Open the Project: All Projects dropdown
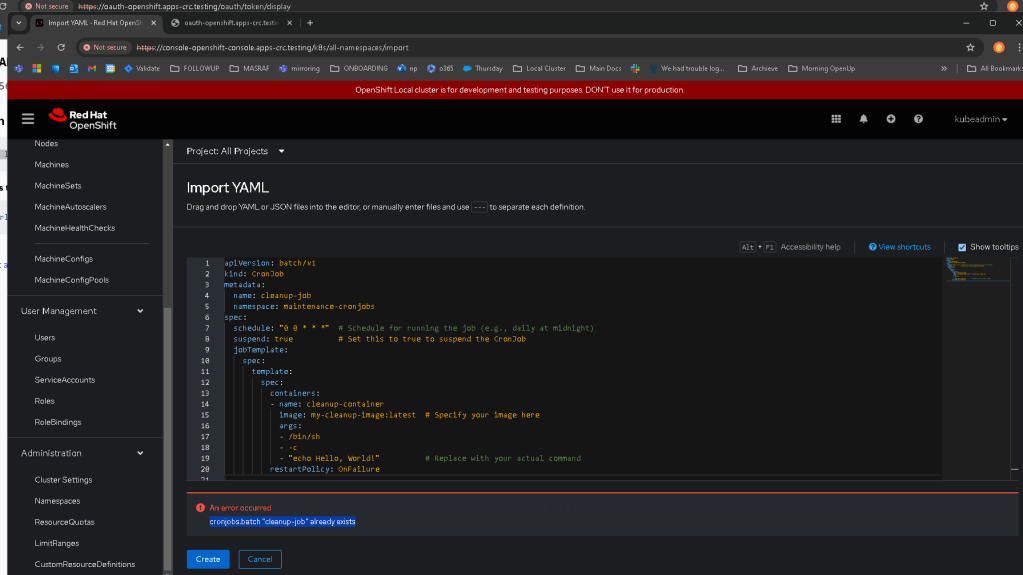Image resolution: width=1023 pixels, height=575 pixels. coord(236,151)
